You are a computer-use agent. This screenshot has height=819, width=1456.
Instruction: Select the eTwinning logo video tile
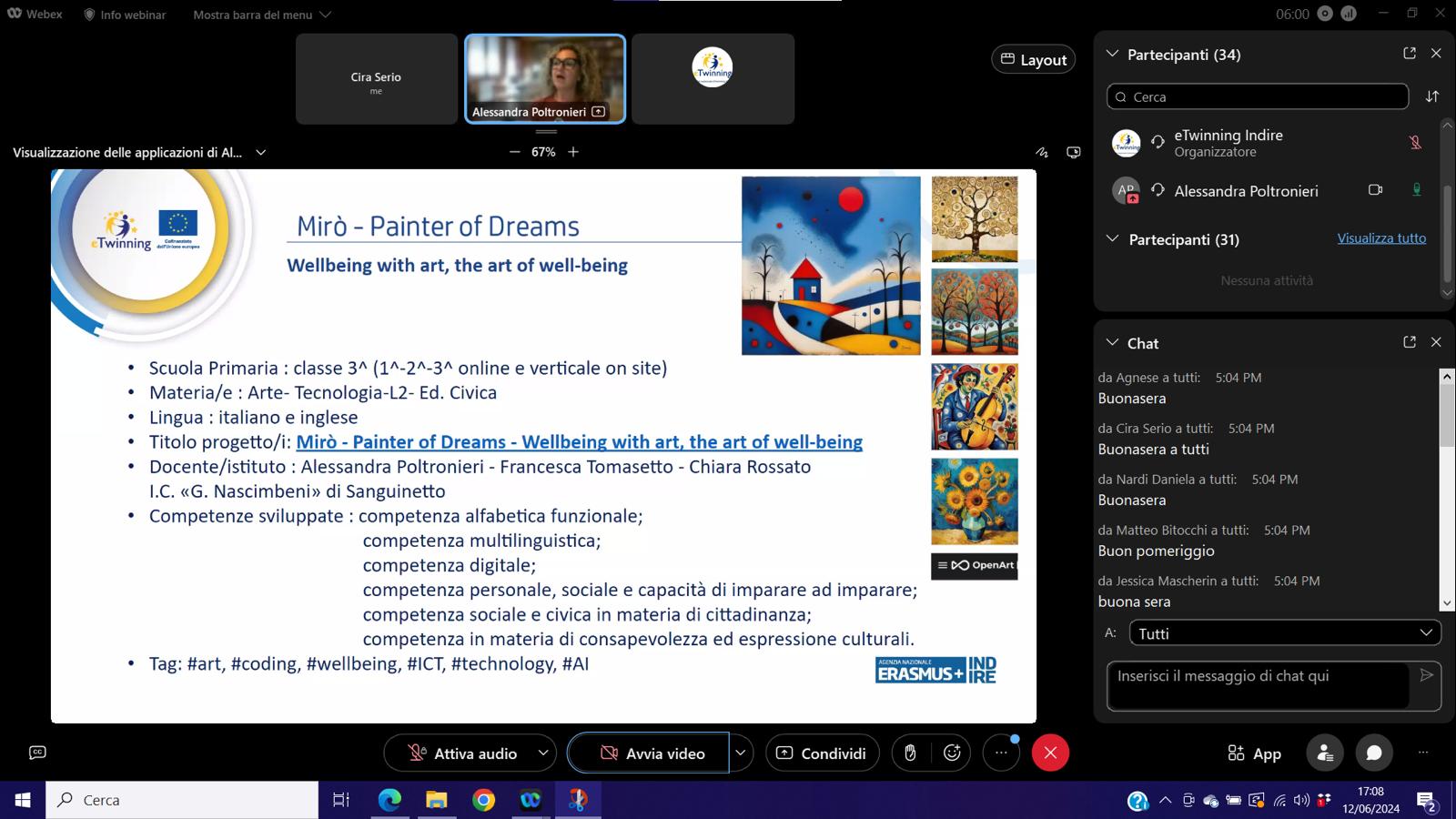(x=713, y=79)
